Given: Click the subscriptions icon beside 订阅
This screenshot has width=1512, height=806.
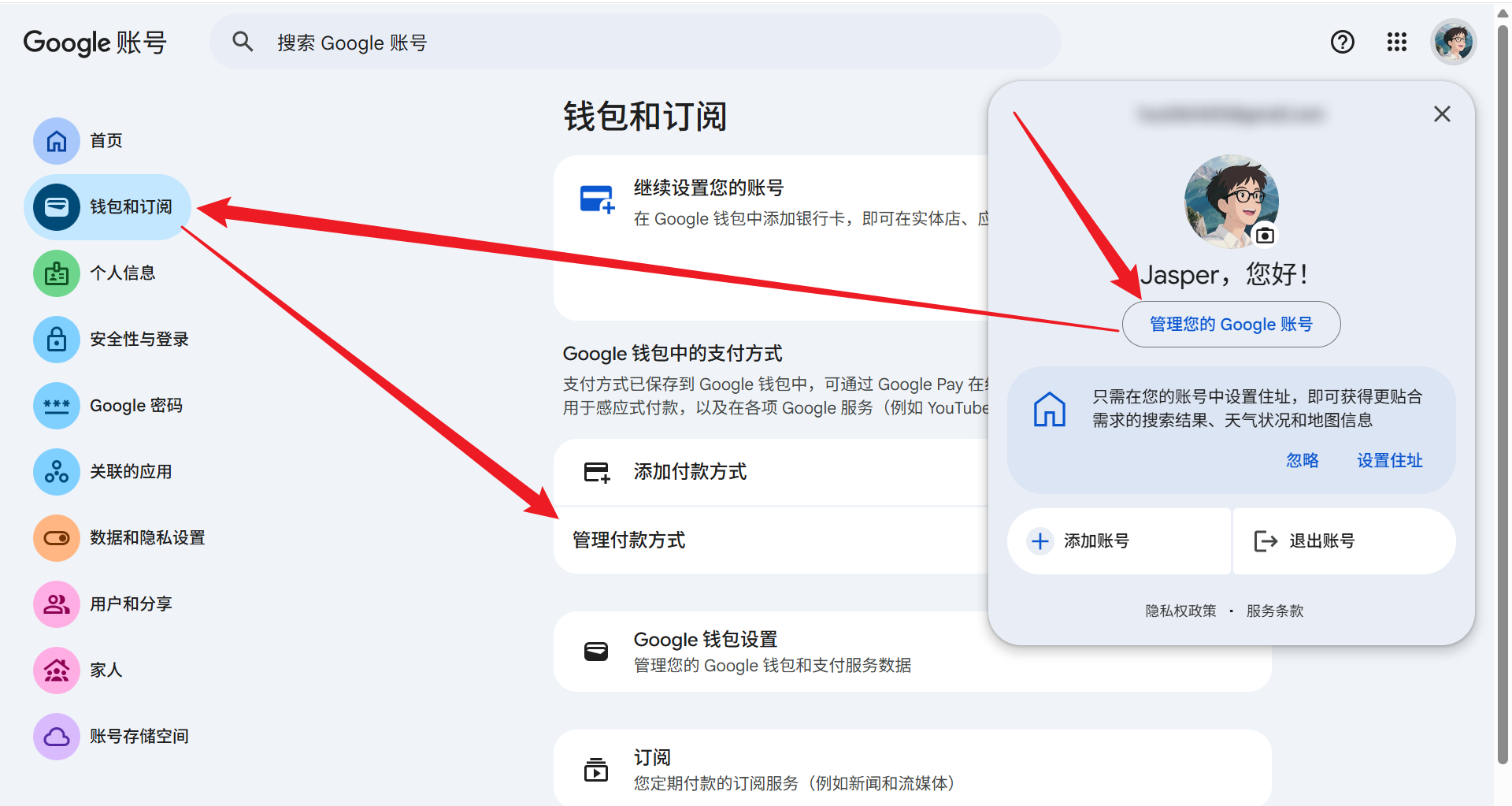Looking at the screenshot, I should tap(596, 769).
